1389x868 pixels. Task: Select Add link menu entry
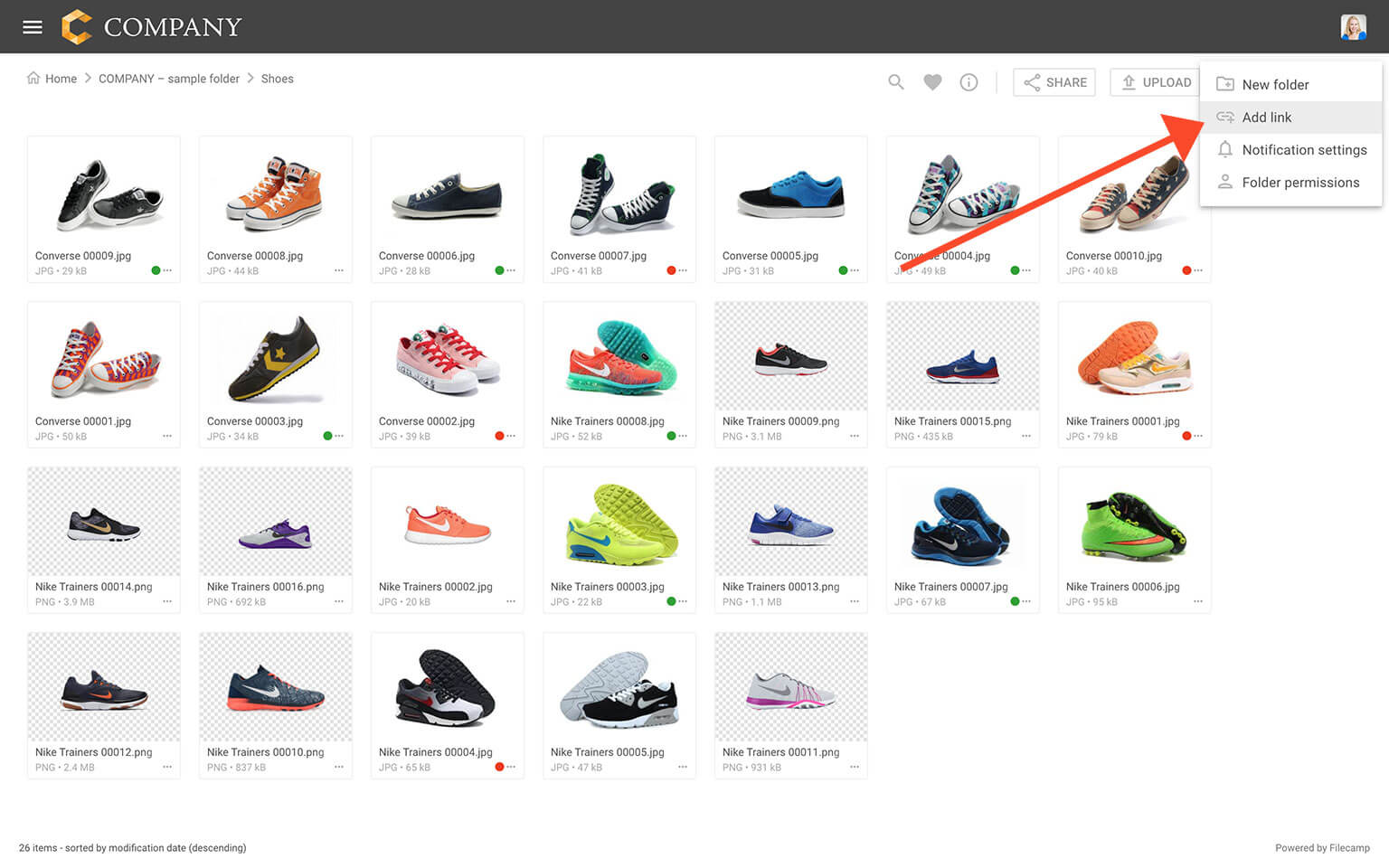1291,117
